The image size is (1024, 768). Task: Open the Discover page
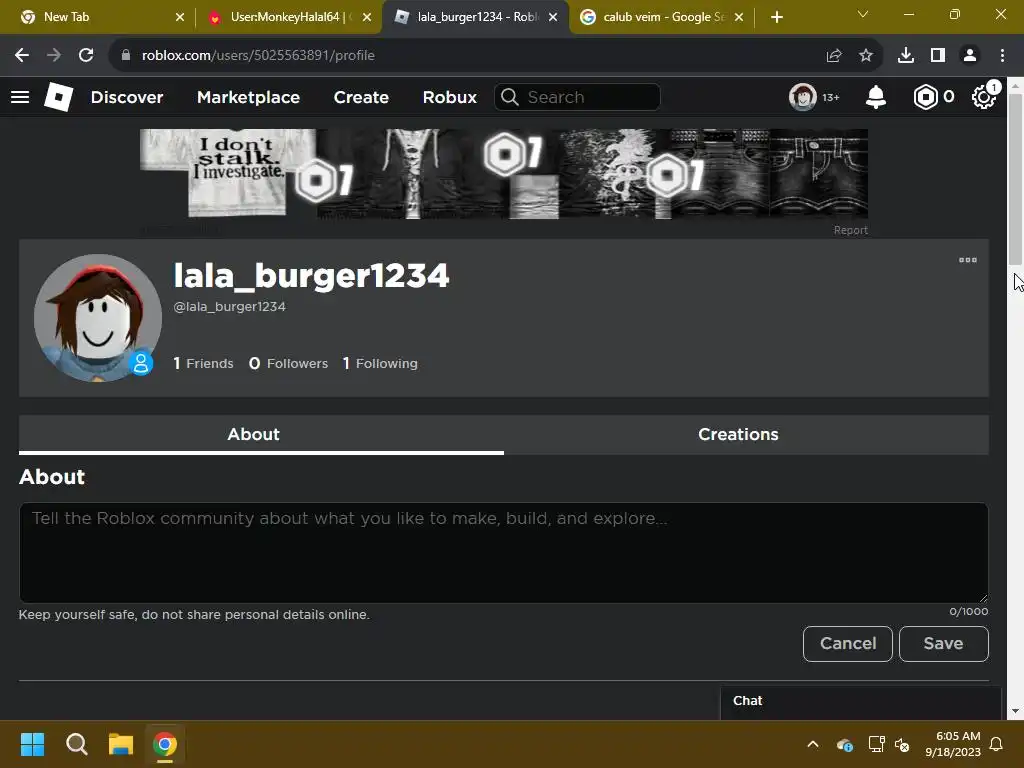click(127, 97)
